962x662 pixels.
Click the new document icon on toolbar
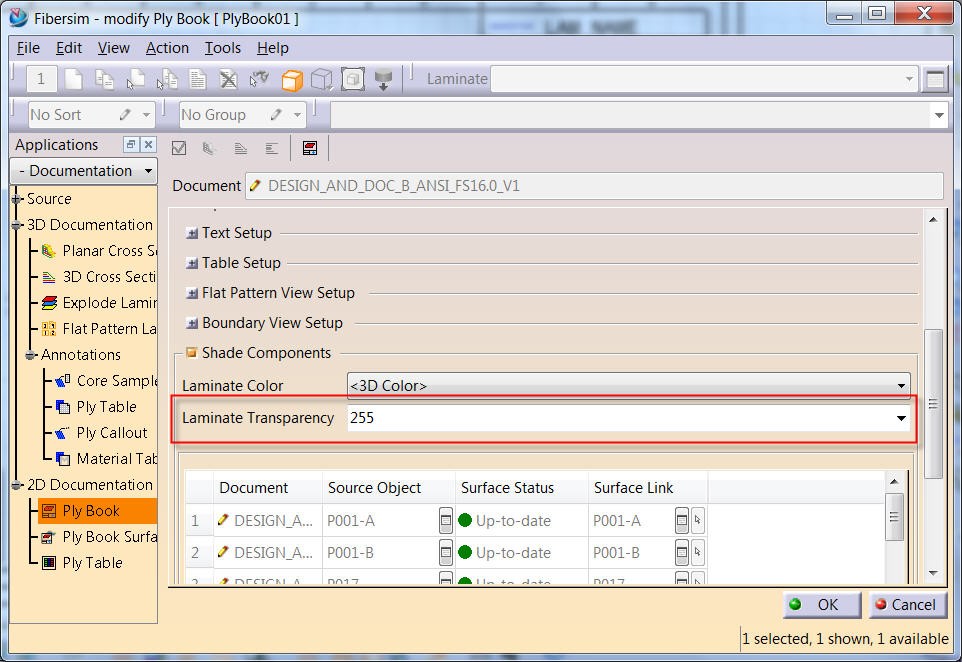point(74,79)
